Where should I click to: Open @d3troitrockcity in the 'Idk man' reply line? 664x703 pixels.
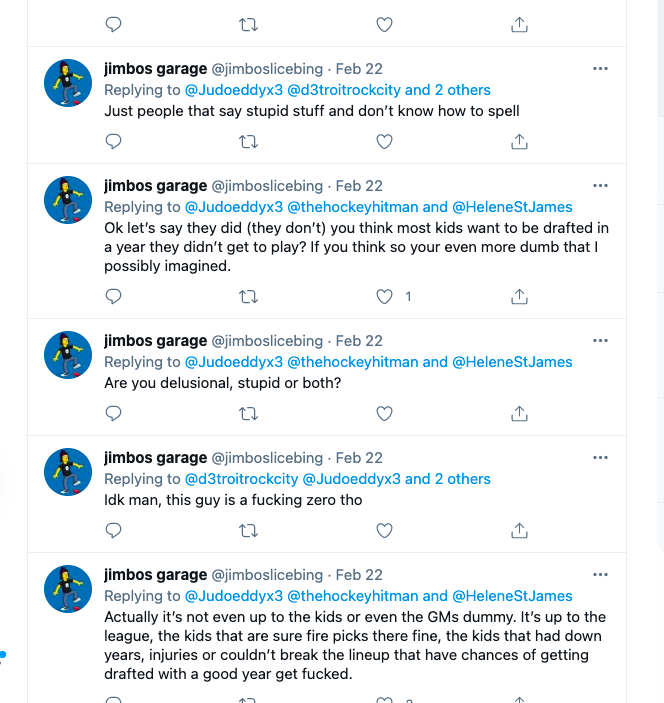coord(242,479)
